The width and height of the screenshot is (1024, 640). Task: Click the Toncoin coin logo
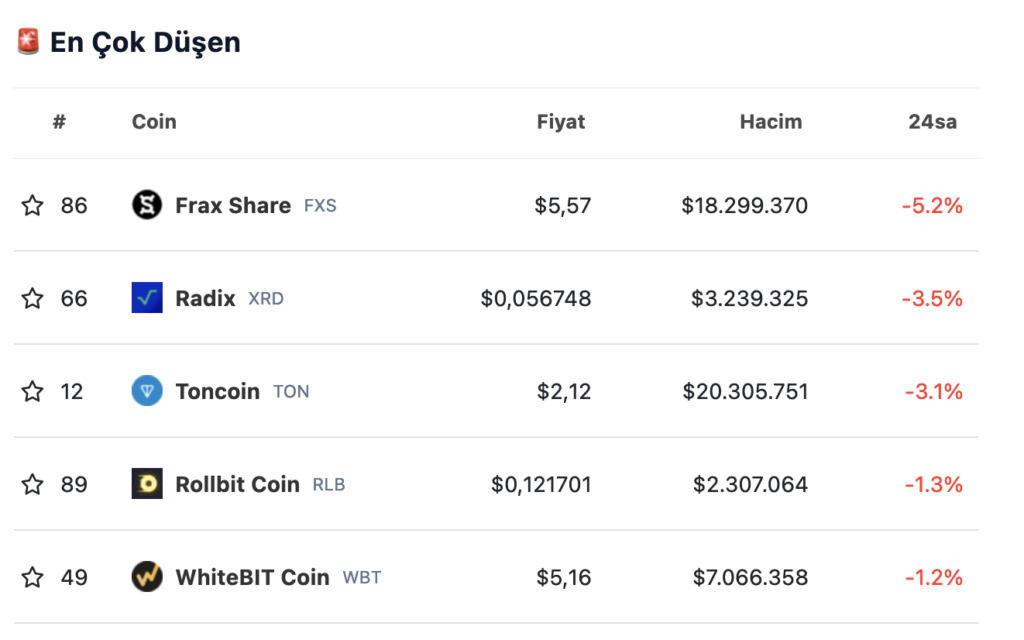click(147, 391)
